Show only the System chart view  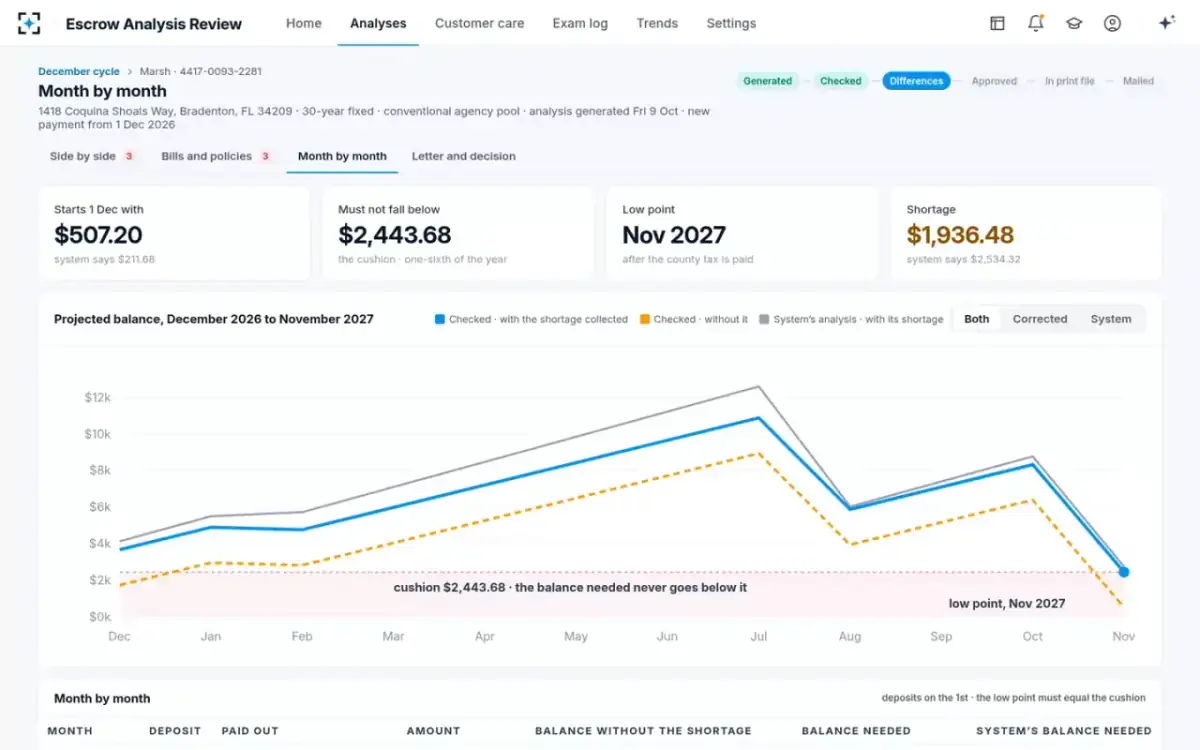(1111, 319)
